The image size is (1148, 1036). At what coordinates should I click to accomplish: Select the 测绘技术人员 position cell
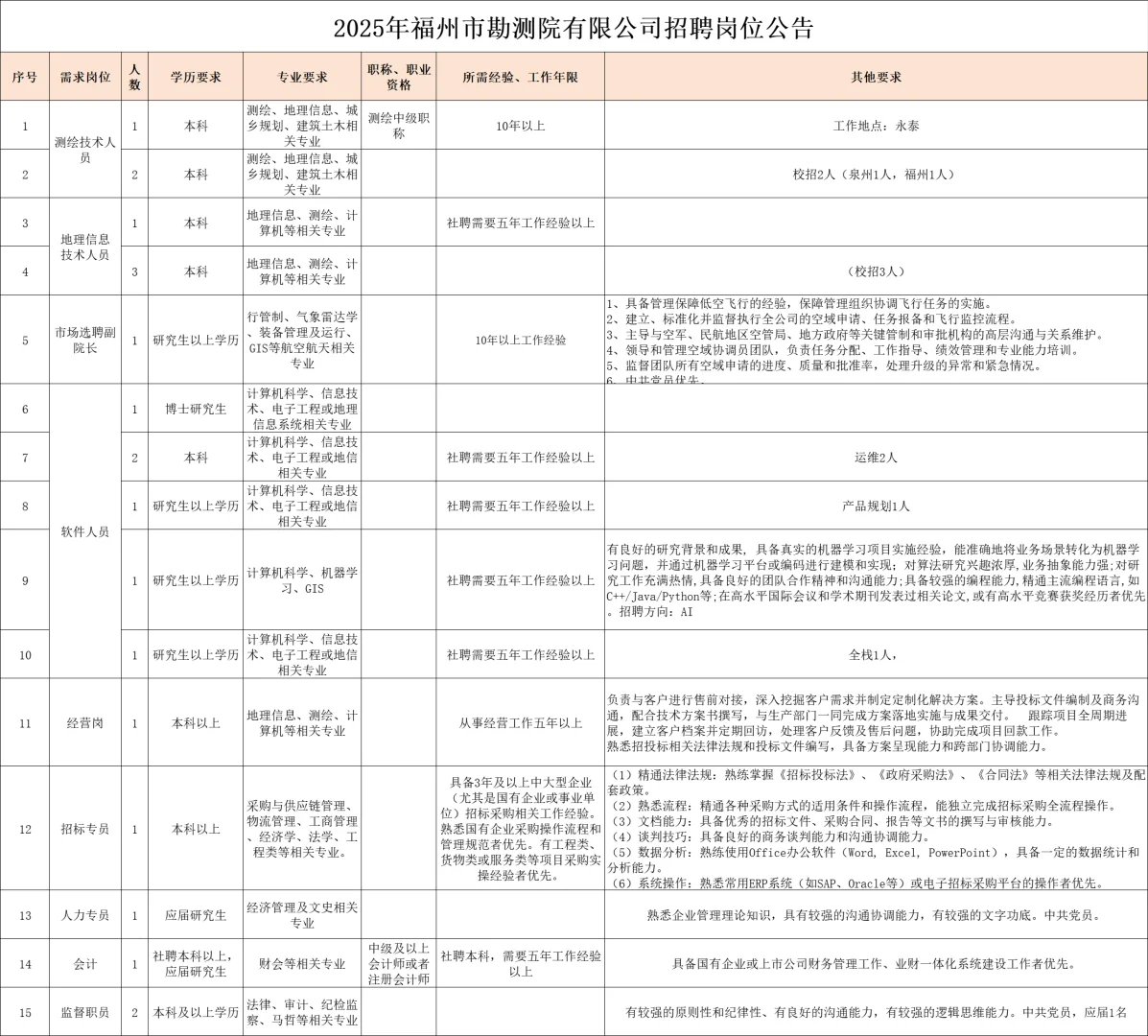coord(85,150)
